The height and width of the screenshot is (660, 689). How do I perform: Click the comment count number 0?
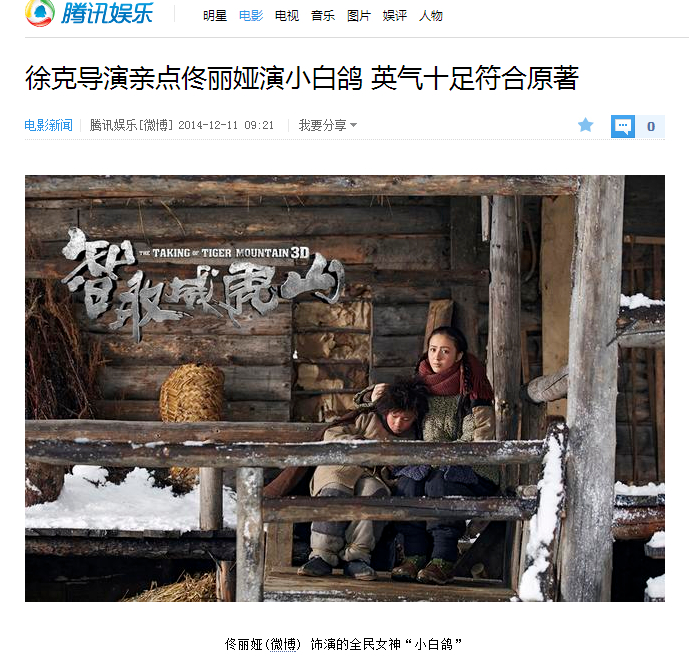point(650,127)
